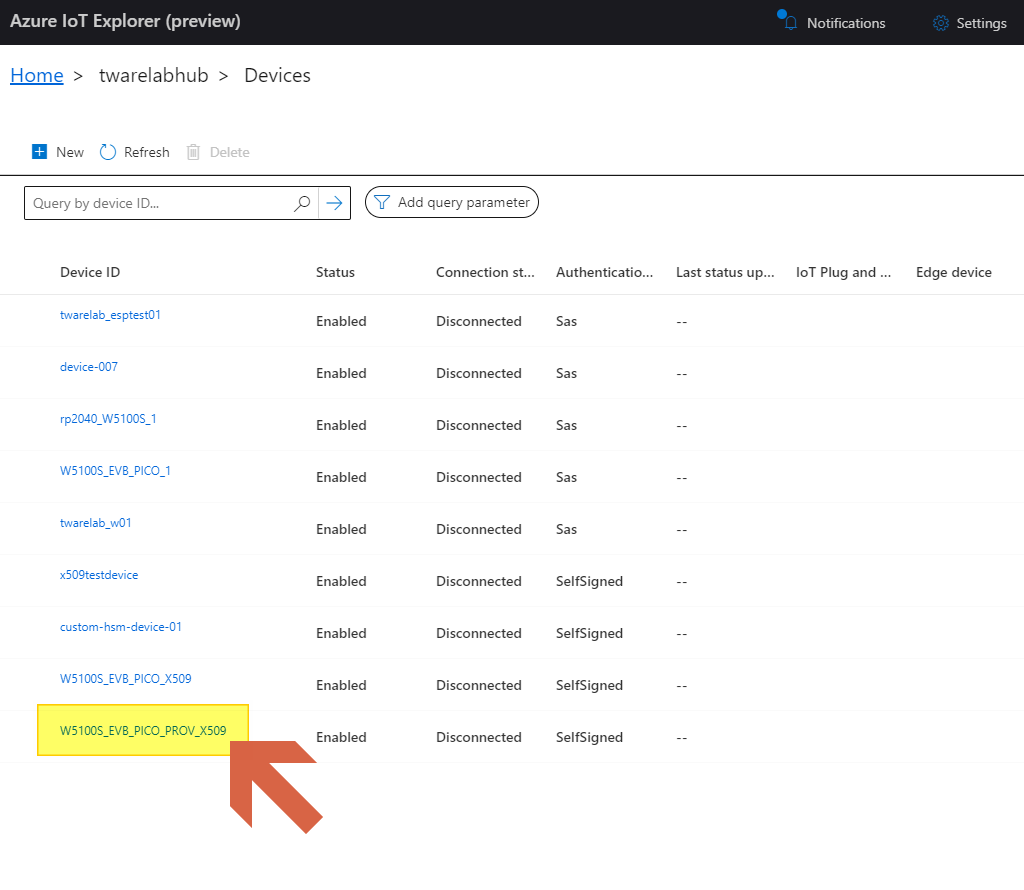1024x890 pixels.
Task: Click Azure IoT Explorer (preview) title
Action: click(x=125, y=22)
